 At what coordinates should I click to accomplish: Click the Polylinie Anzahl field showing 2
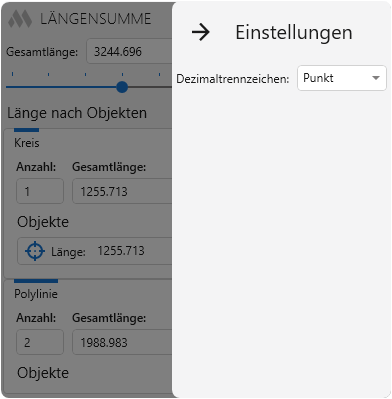click(x=40, y=342)
